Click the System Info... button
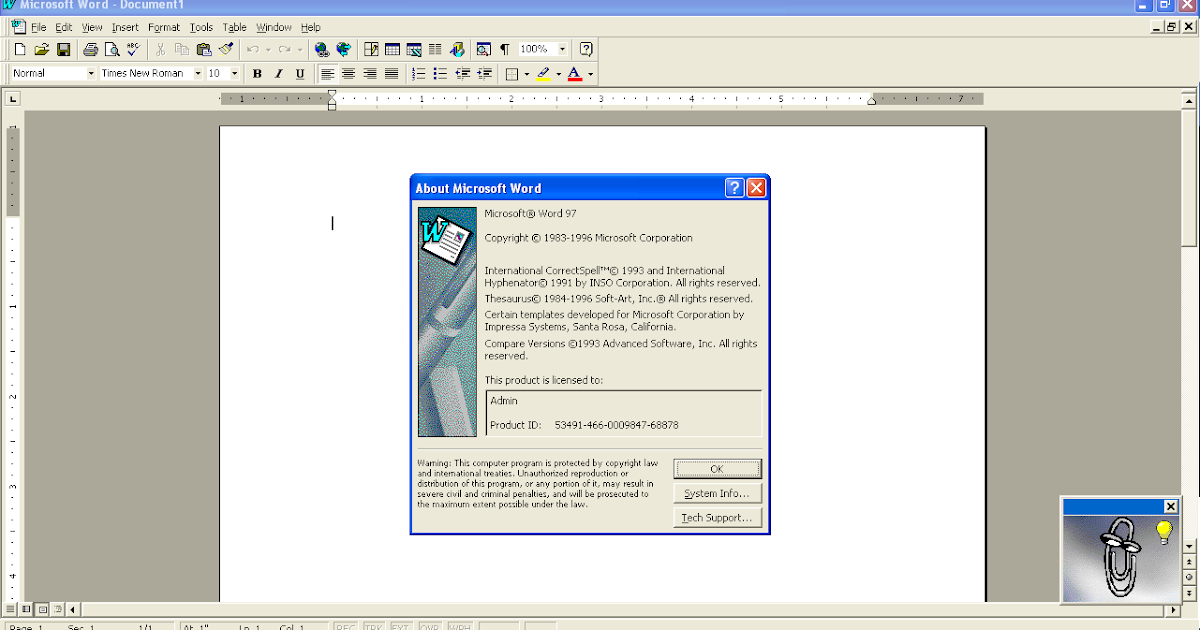Image resolution: width=1200 pixels, height=630 pixels. 717,493
